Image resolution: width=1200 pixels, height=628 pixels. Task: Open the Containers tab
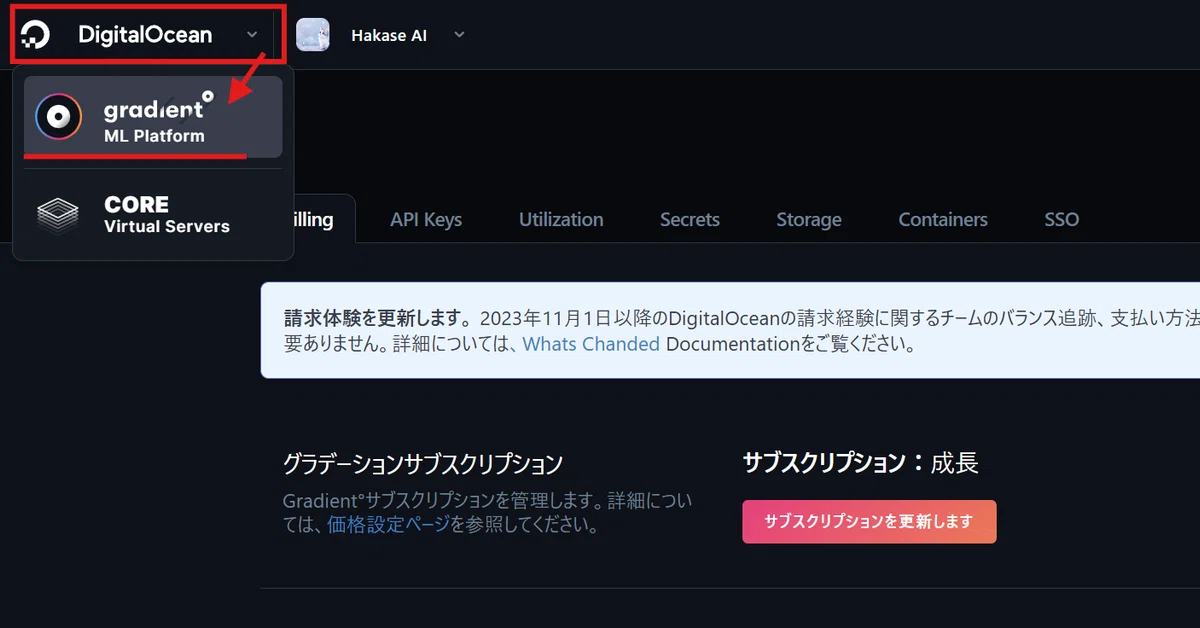943,219
